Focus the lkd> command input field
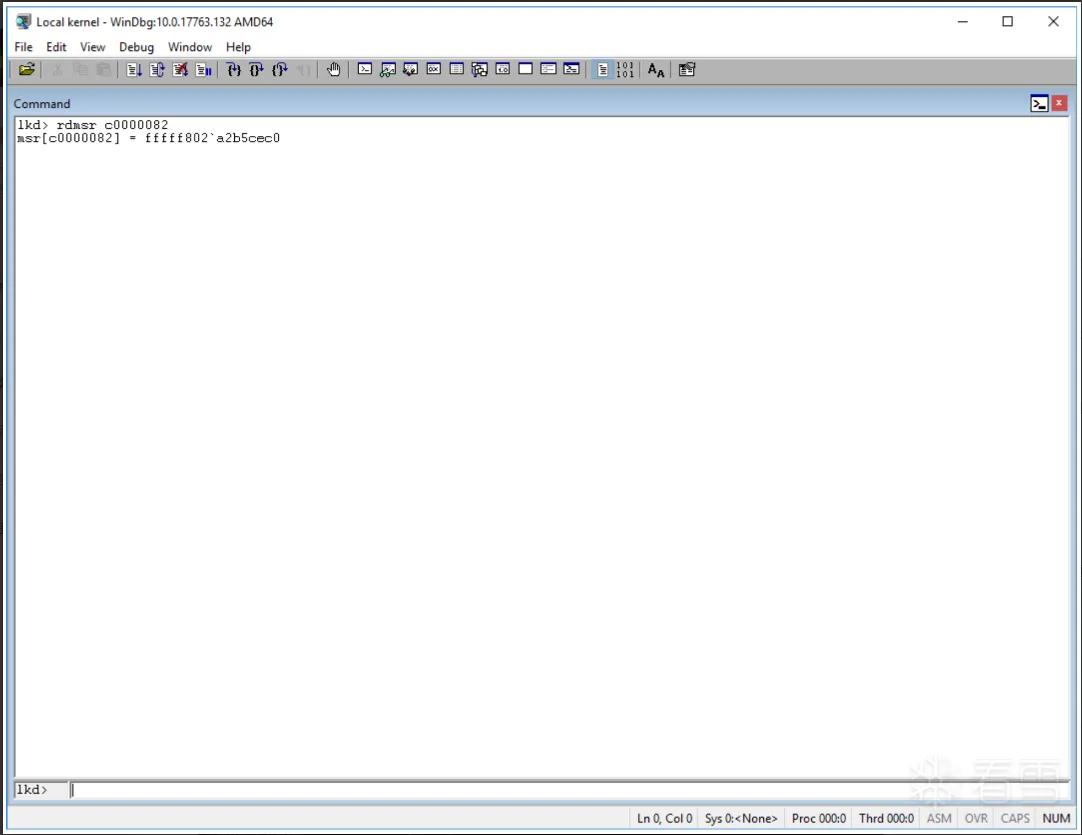The image size is (1082, 835). tap(569, 790)
